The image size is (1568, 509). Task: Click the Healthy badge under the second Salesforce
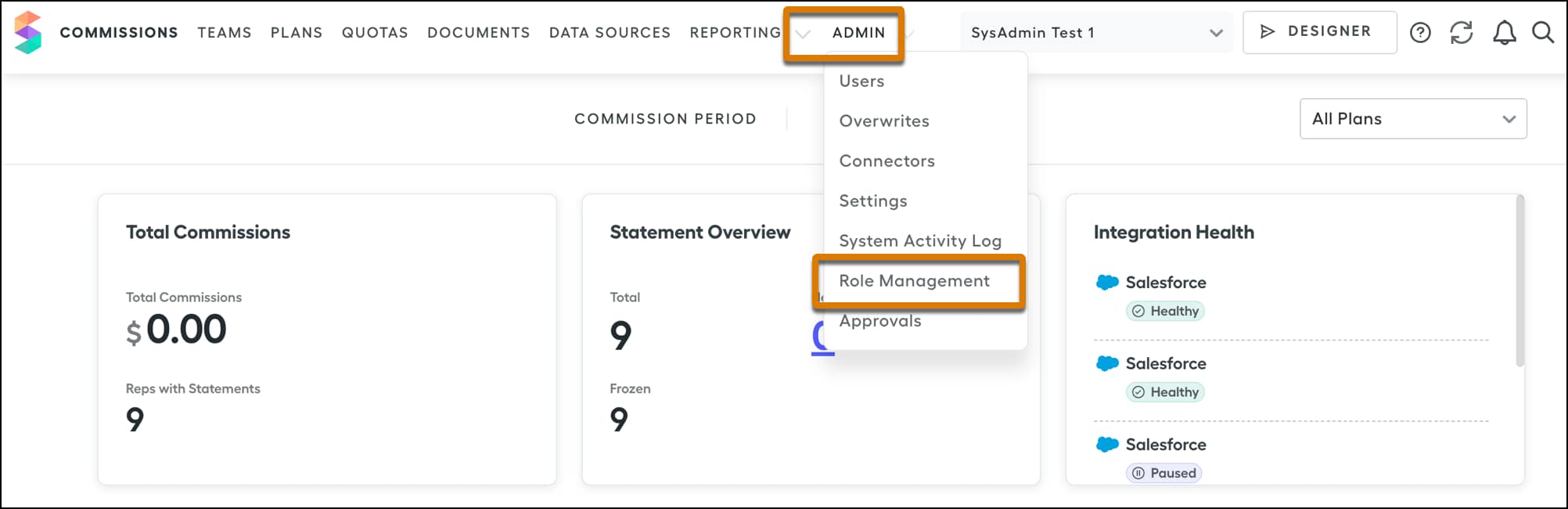pyautogui.click(x=1165, y=392)
